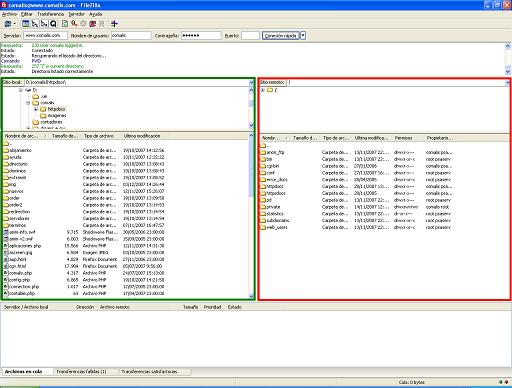Image resolution: width=512 pixels, height=388 pixels.
Task: Focus the Contraseña password field
Action: (x=201, y=35)
